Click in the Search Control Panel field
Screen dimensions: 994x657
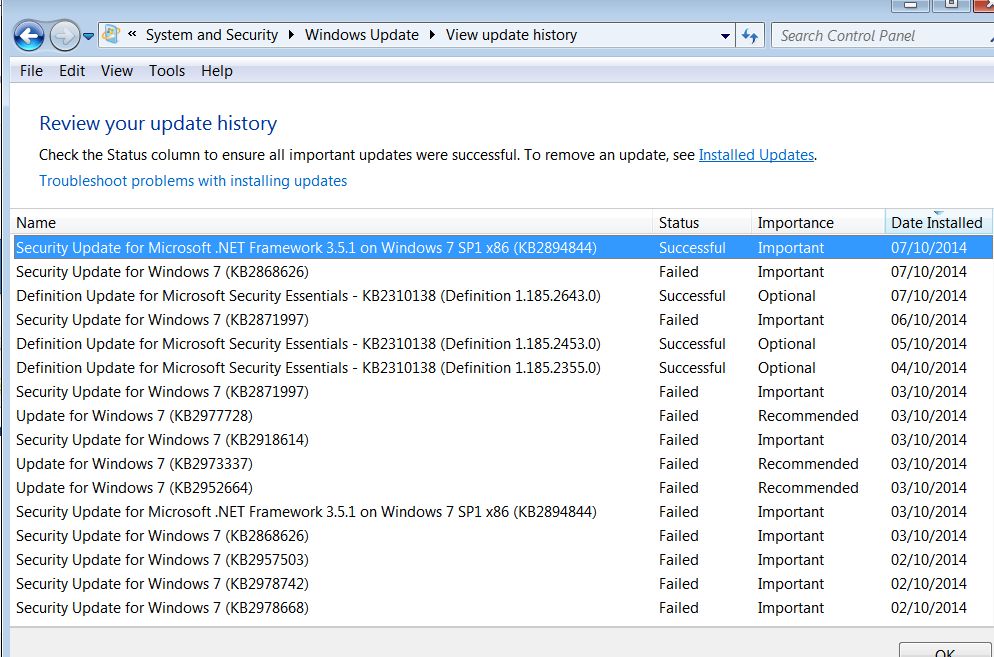point(881,36)
